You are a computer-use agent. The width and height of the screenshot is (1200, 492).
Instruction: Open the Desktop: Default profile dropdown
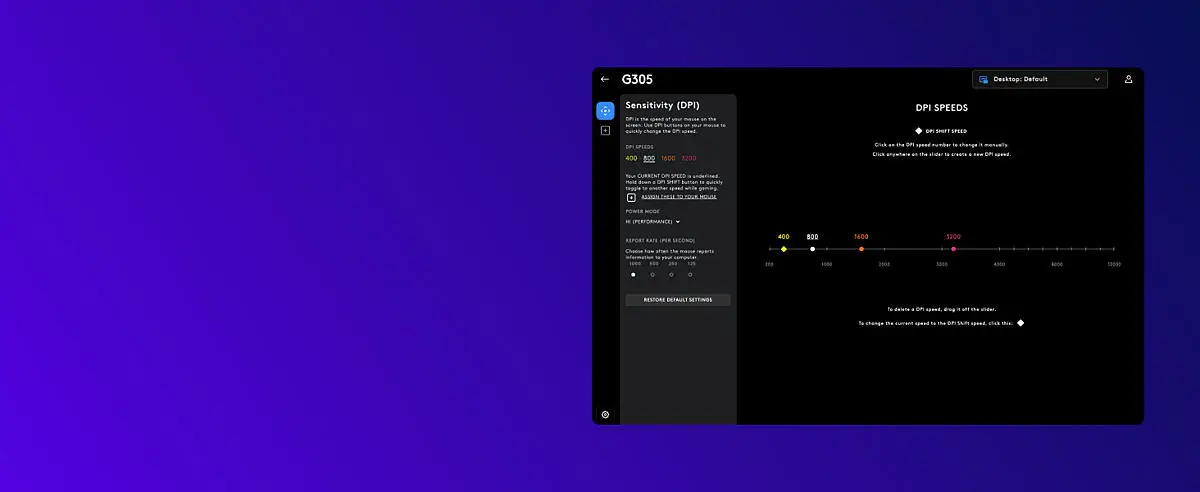[1040, 79]
